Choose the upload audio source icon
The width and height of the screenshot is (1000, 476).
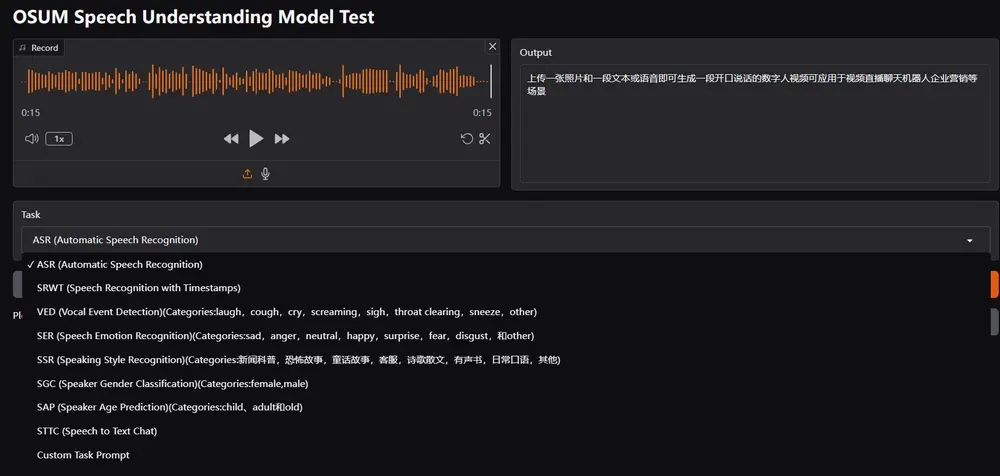pos(247,174)
